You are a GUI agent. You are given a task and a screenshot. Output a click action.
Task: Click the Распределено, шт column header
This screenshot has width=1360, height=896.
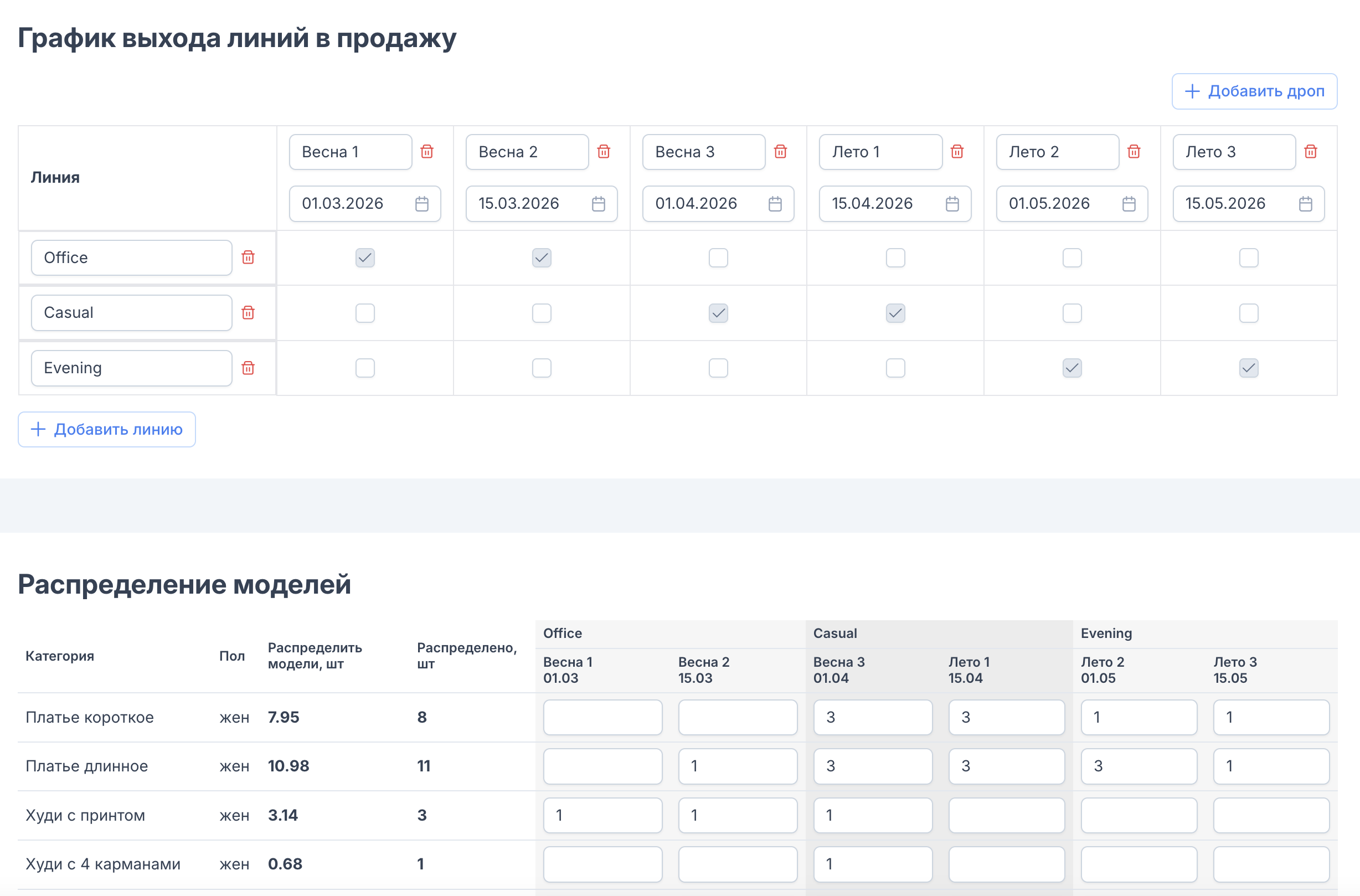point(467,656)
